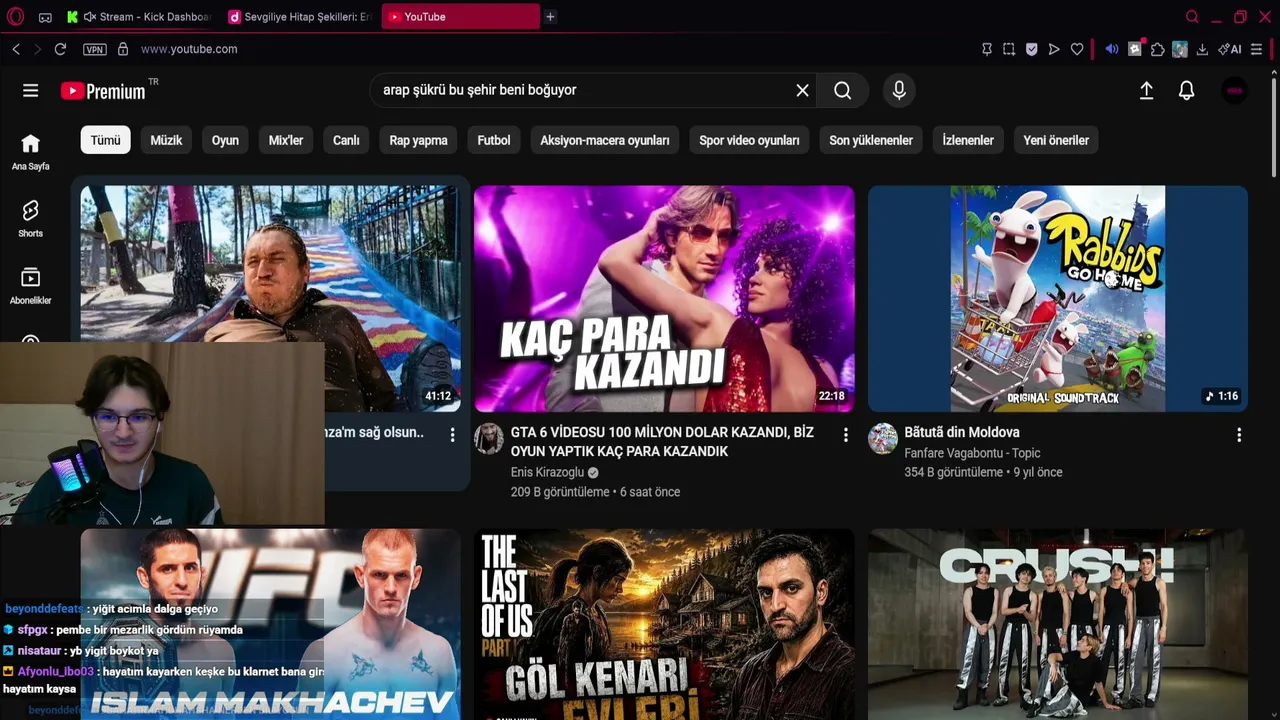This screenshot has width=1280, height=720.
Task: Bookmark the page with the heart icon
Action: [x=1077, y=49]
